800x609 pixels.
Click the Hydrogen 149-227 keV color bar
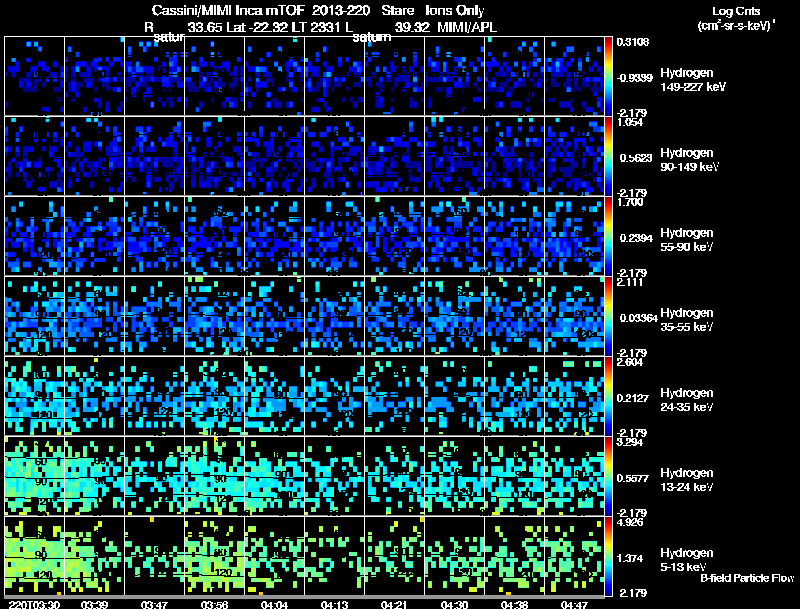(x=610, y=76)
